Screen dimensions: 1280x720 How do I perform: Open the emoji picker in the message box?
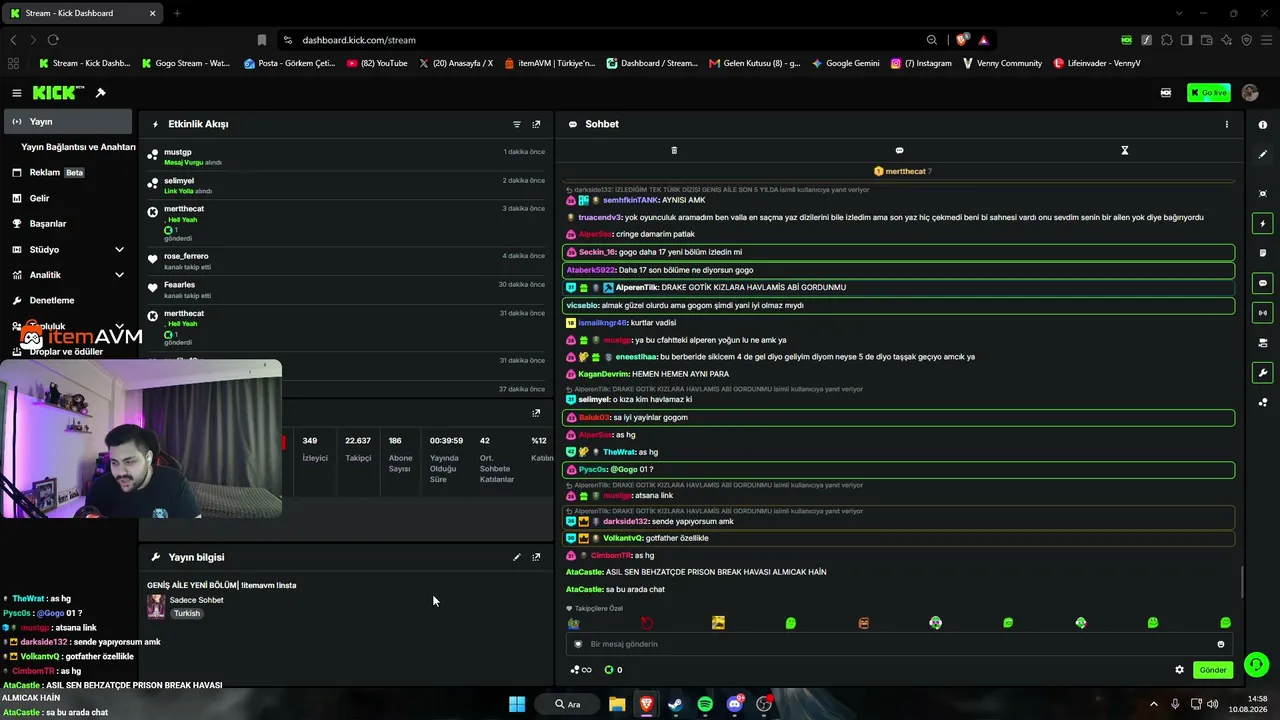1220,644
